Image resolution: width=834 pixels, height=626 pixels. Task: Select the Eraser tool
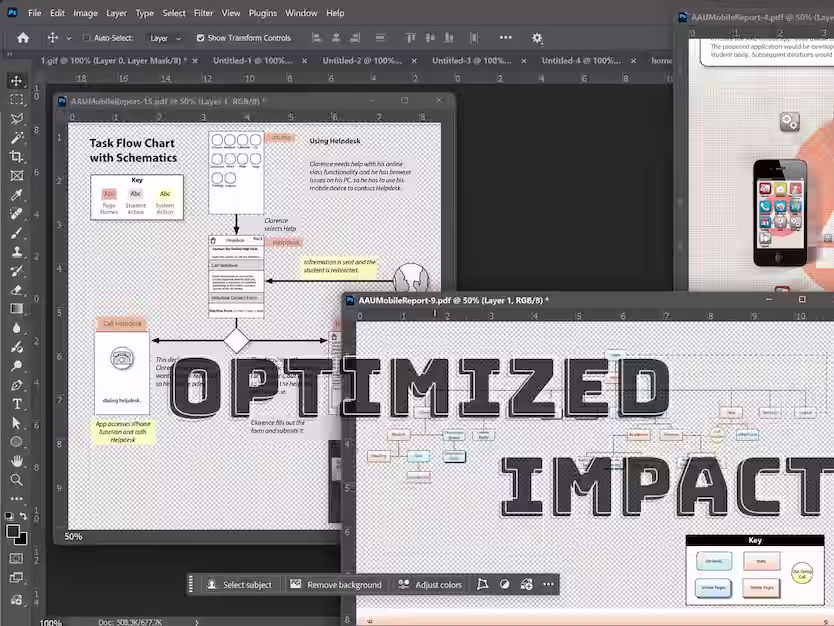(x=16, y=290)
